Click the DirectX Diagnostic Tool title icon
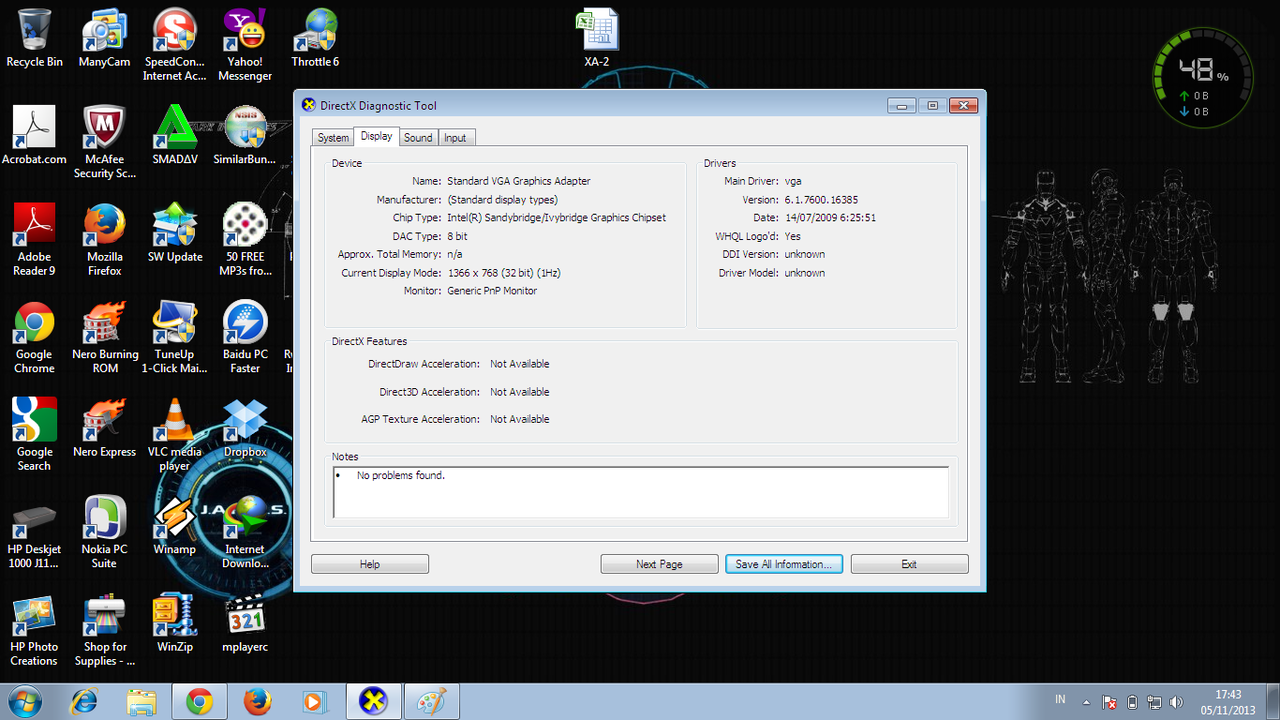This screenshot has height=720, width=1280. click(x=307, y=105)
